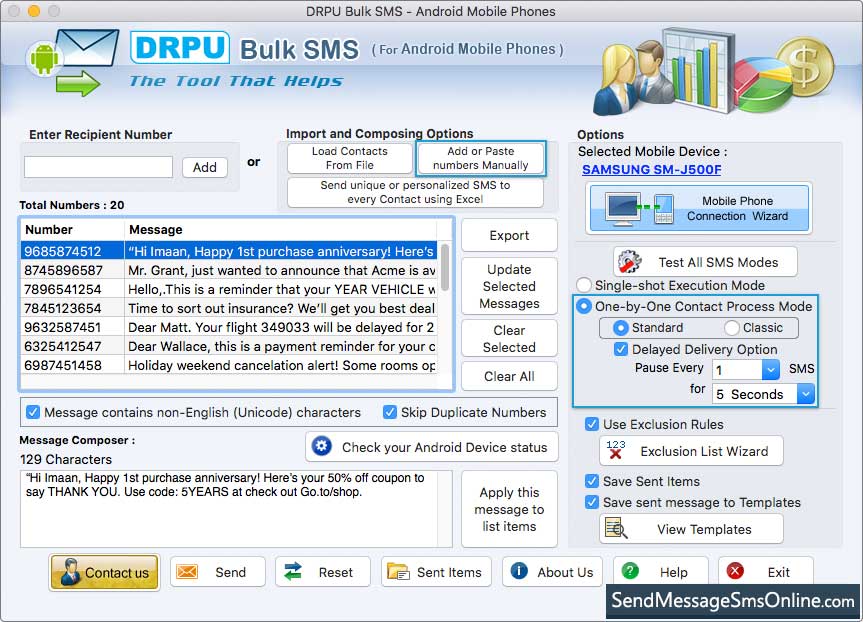Click the 'Time to sort out insurance' message
Screen dimensions: 863x622
coord(281,308)
